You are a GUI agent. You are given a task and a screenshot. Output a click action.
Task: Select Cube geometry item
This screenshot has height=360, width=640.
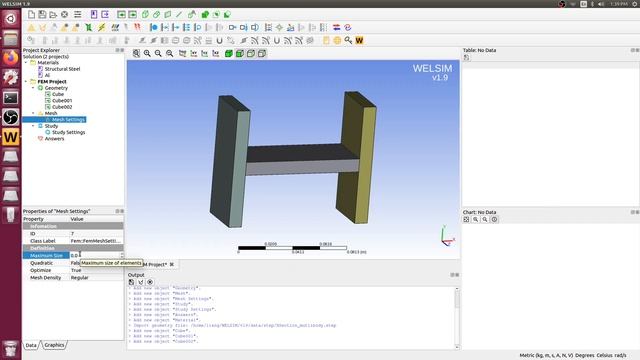[x=58, y=94]
